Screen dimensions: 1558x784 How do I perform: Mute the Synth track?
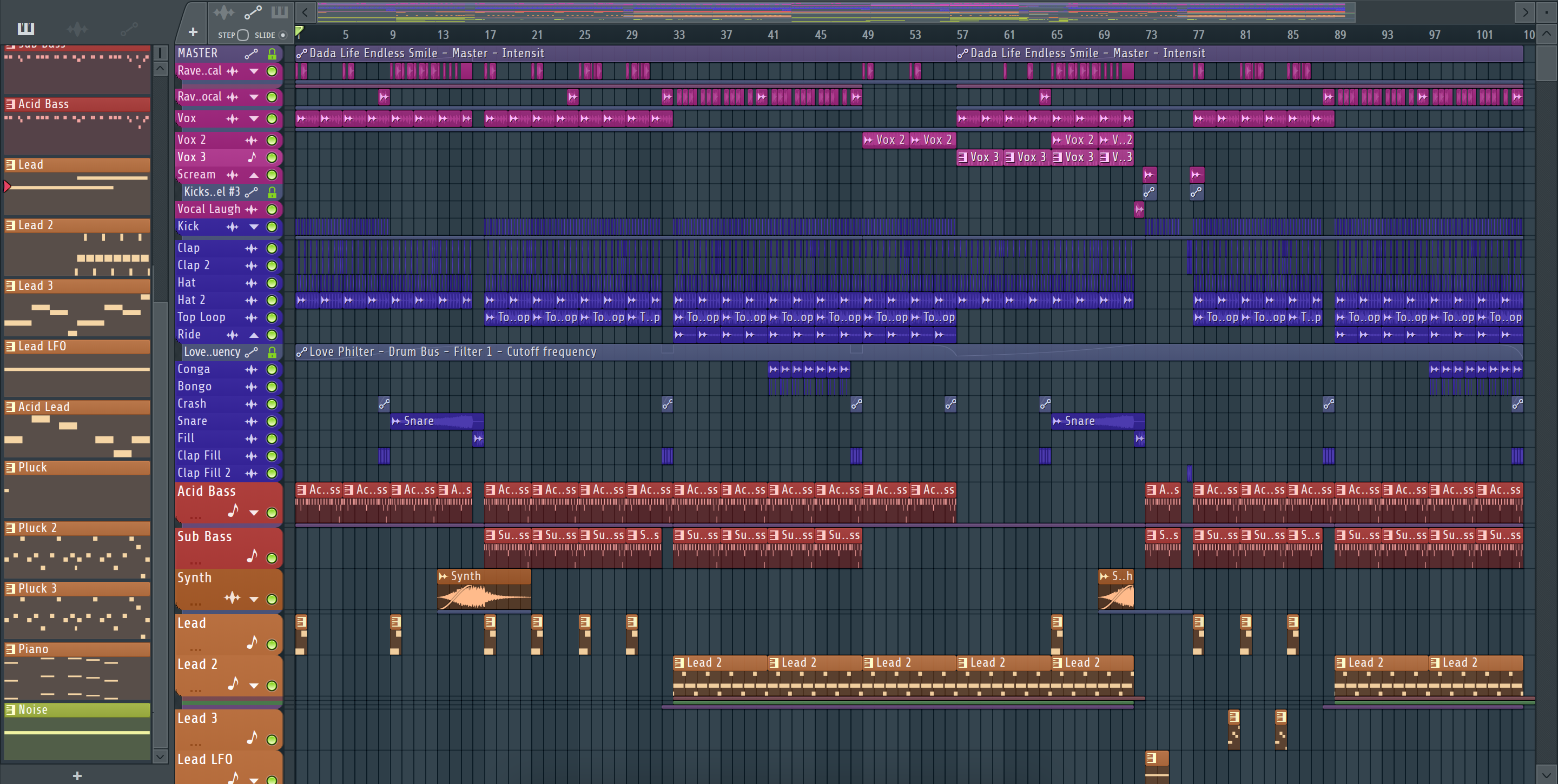[272, 599]
